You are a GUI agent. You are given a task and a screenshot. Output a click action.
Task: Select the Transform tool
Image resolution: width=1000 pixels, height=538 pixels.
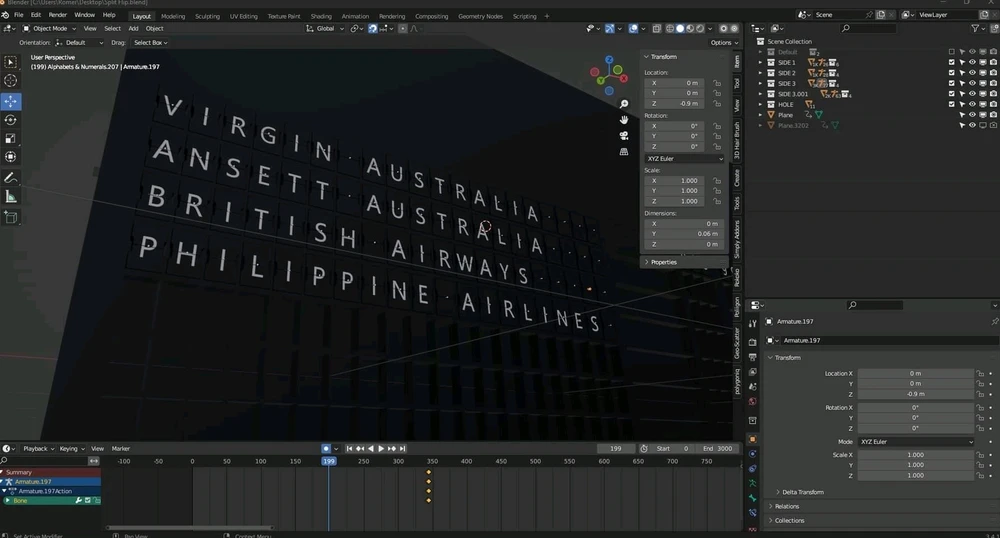pyautogui.click(x=11, y=157)
